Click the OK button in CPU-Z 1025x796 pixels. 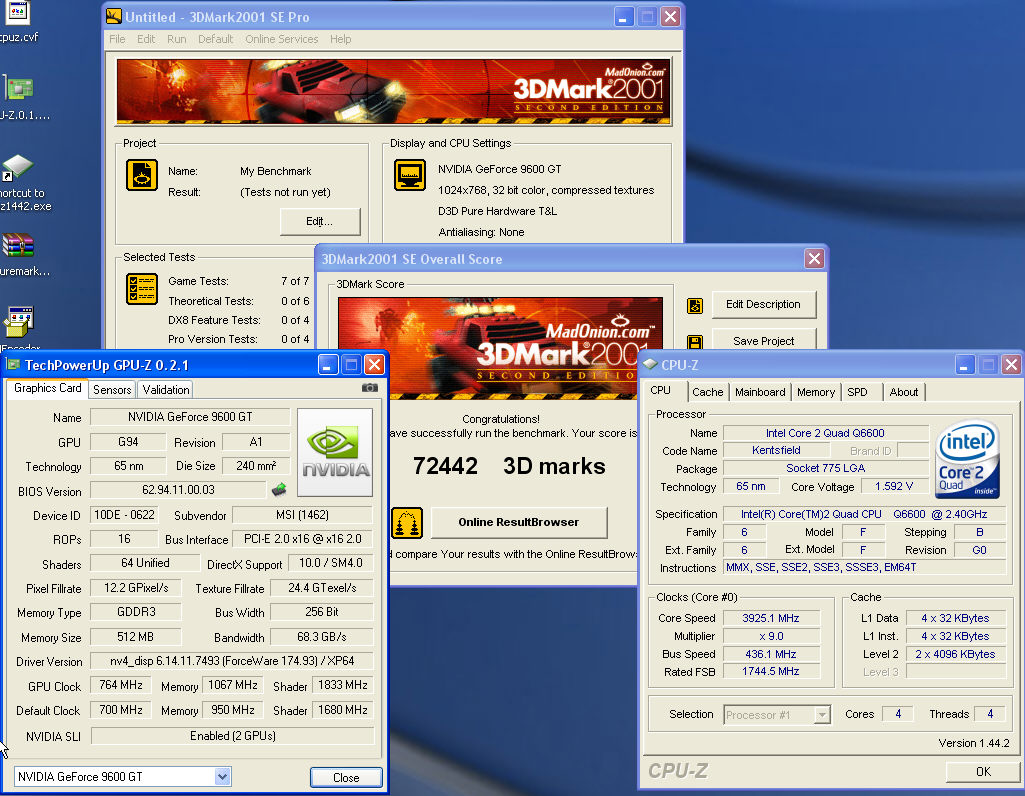(x=983, y=772)
